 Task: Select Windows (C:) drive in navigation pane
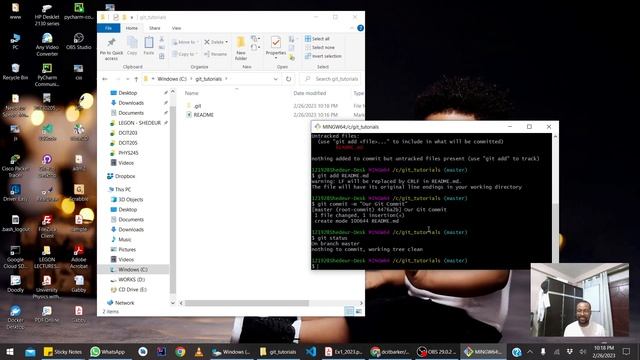133,269
